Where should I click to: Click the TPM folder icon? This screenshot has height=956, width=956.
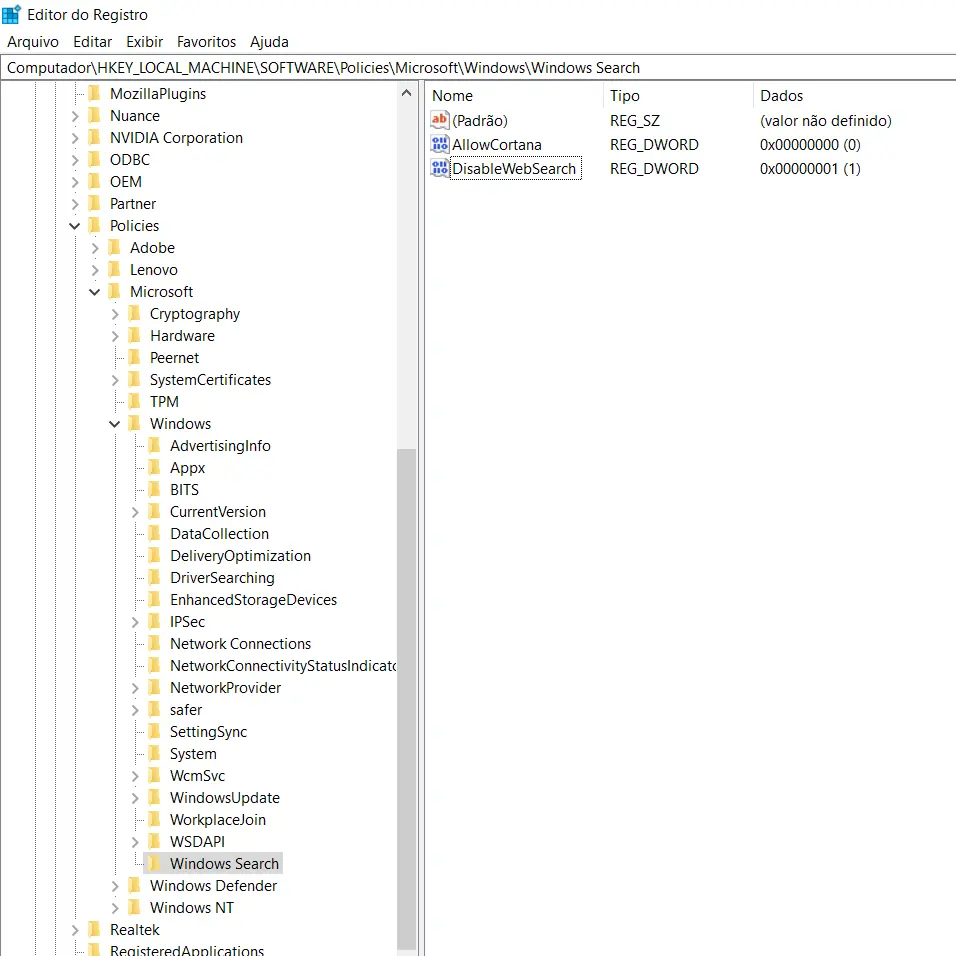coord(135,401)
